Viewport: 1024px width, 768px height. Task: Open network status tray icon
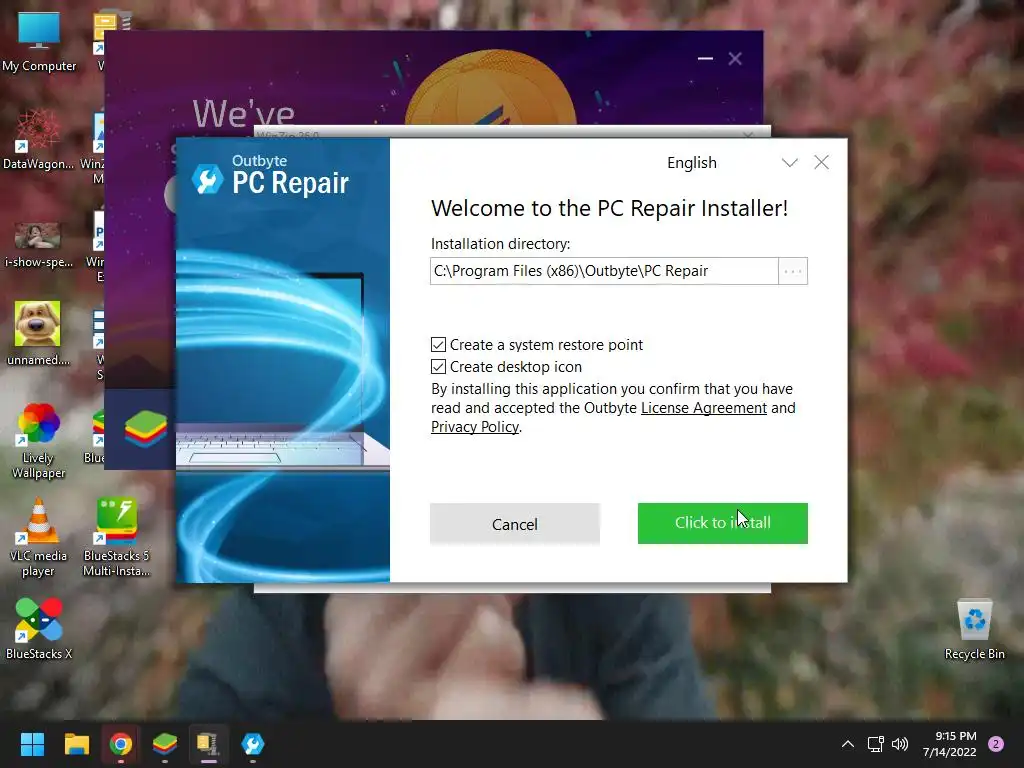[x=875, y=744]
